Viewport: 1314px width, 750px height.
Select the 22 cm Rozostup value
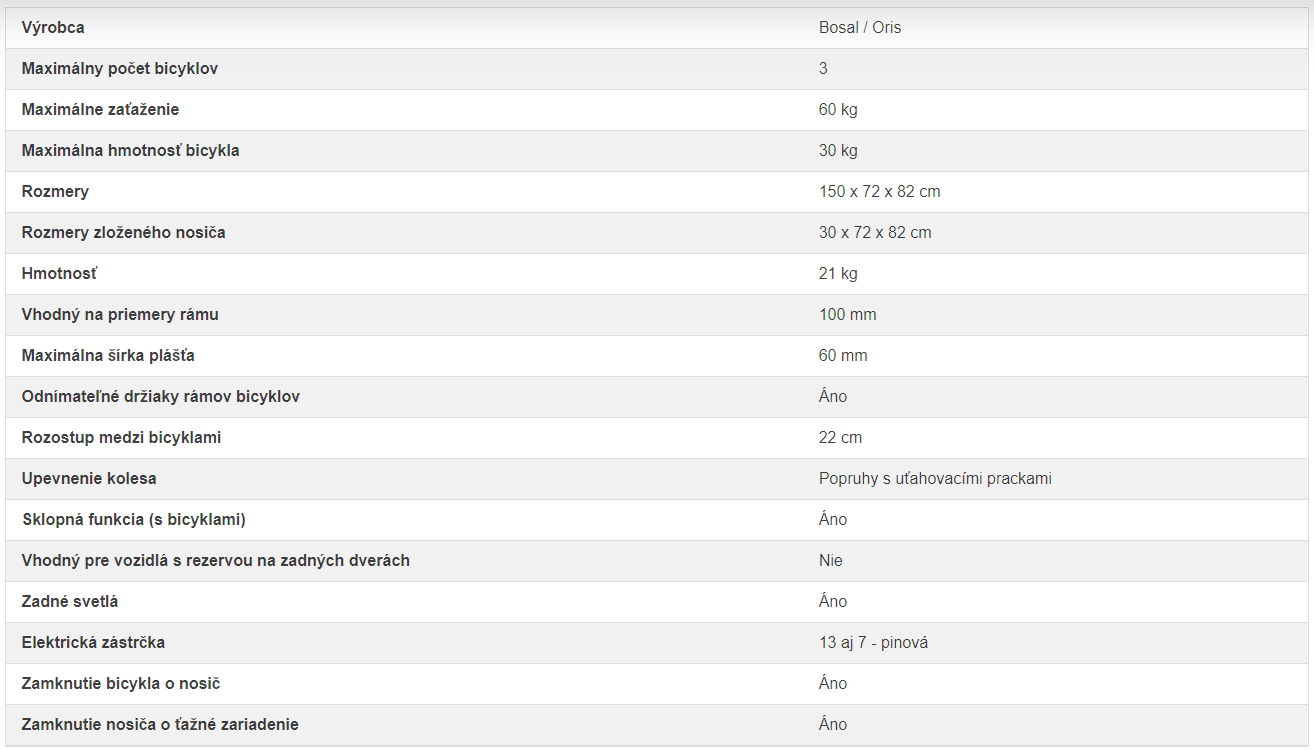pos(840,438)
